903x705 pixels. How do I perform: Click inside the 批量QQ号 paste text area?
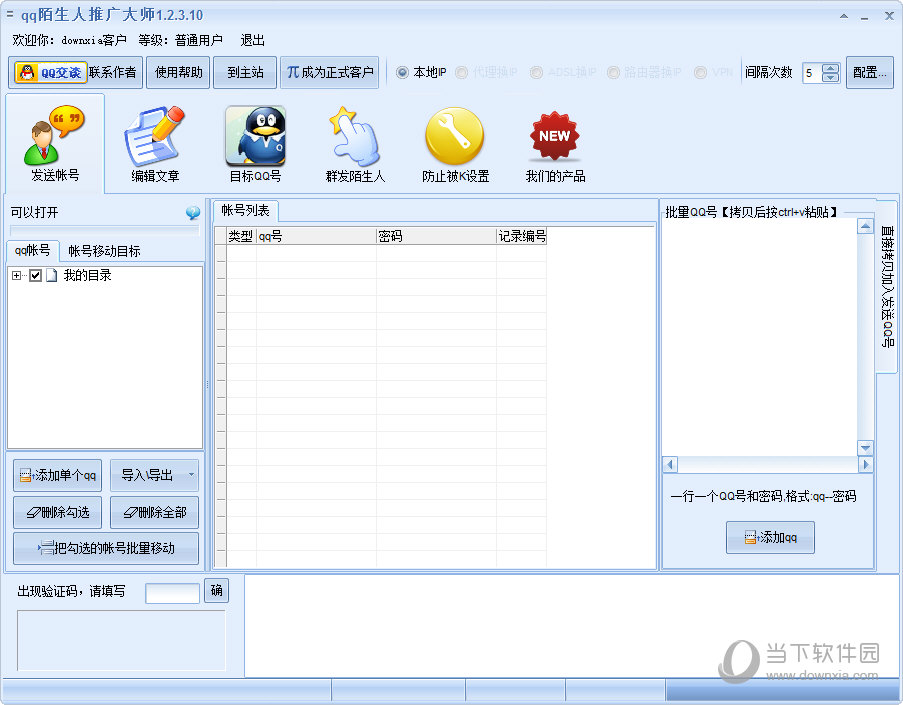(760, 337)
